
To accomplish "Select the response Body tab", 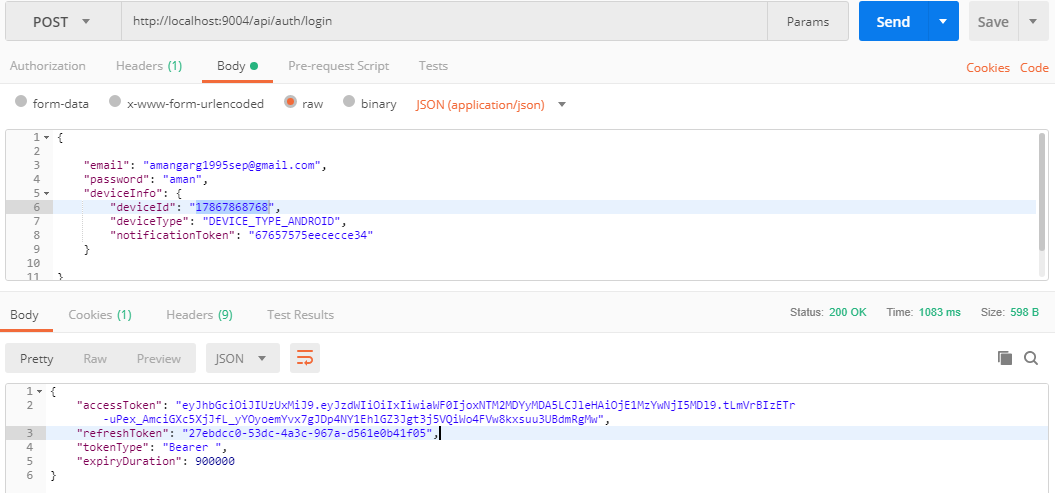I will click(x=24, y=314).
